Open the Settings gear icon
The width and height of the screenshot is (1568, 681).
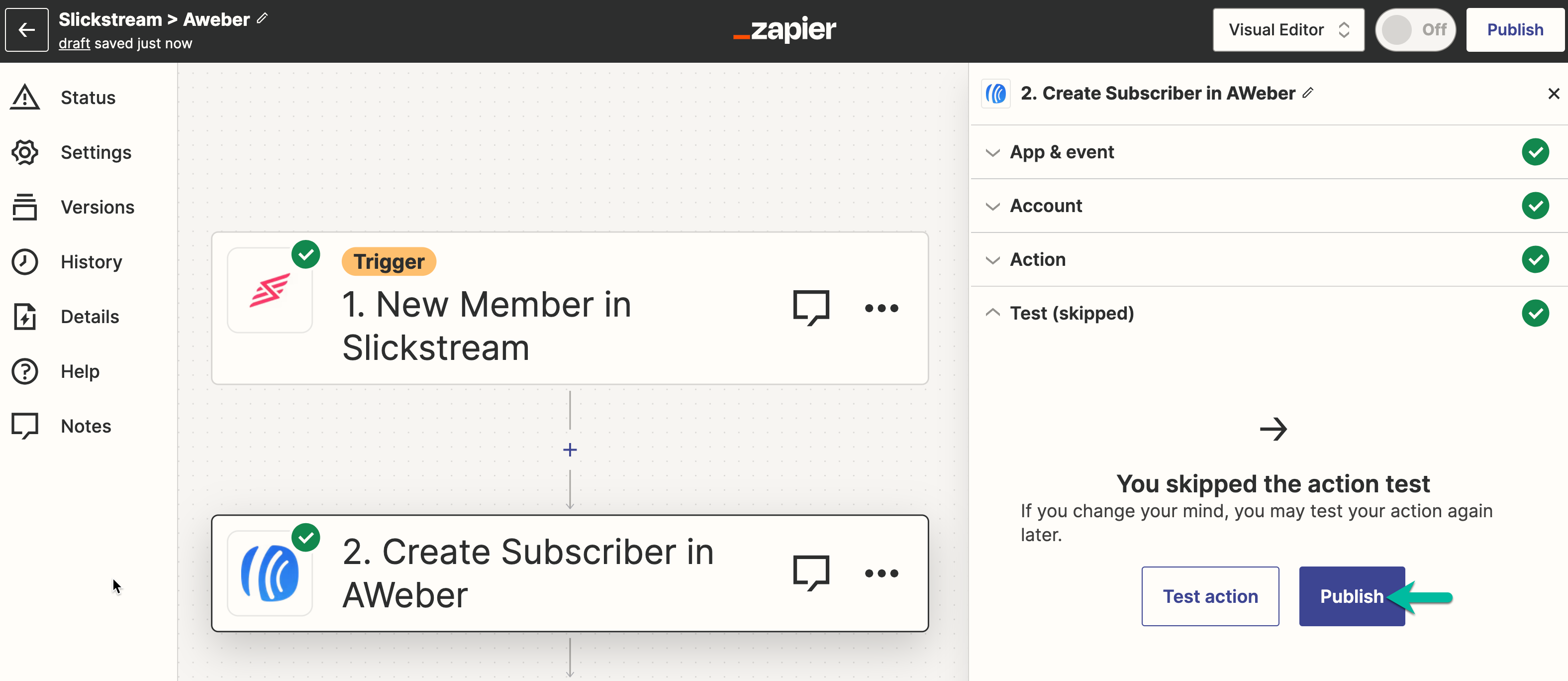point(25,152)
